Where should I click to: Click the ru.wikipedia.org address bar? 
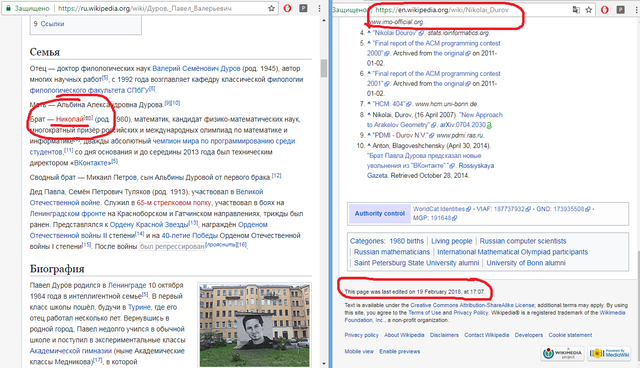pos(145,8)
